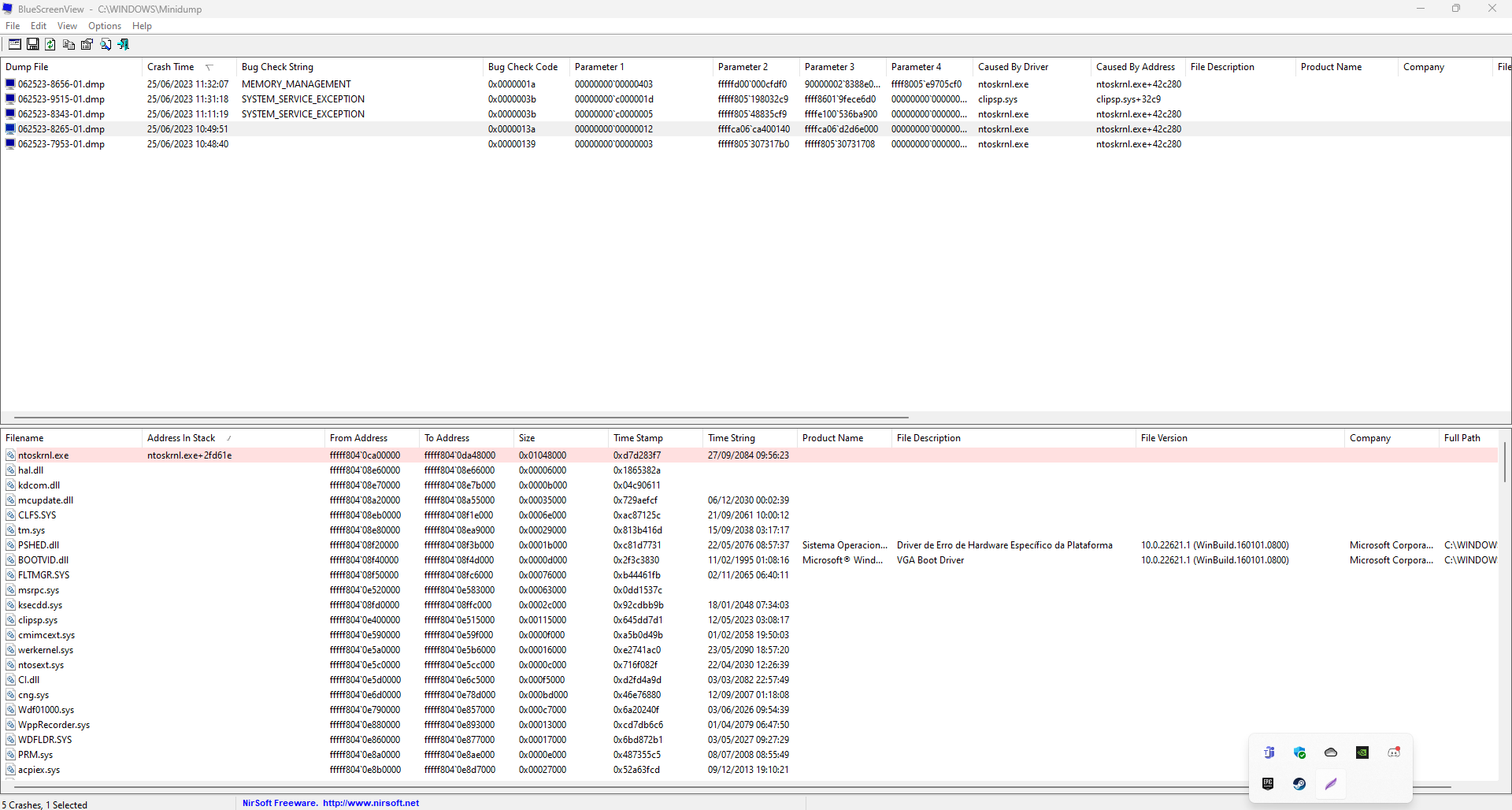This screenshot has width=1512, height=810.
Task: Click file icon beside FLTMGR.SYS
Action: (10, 575)
